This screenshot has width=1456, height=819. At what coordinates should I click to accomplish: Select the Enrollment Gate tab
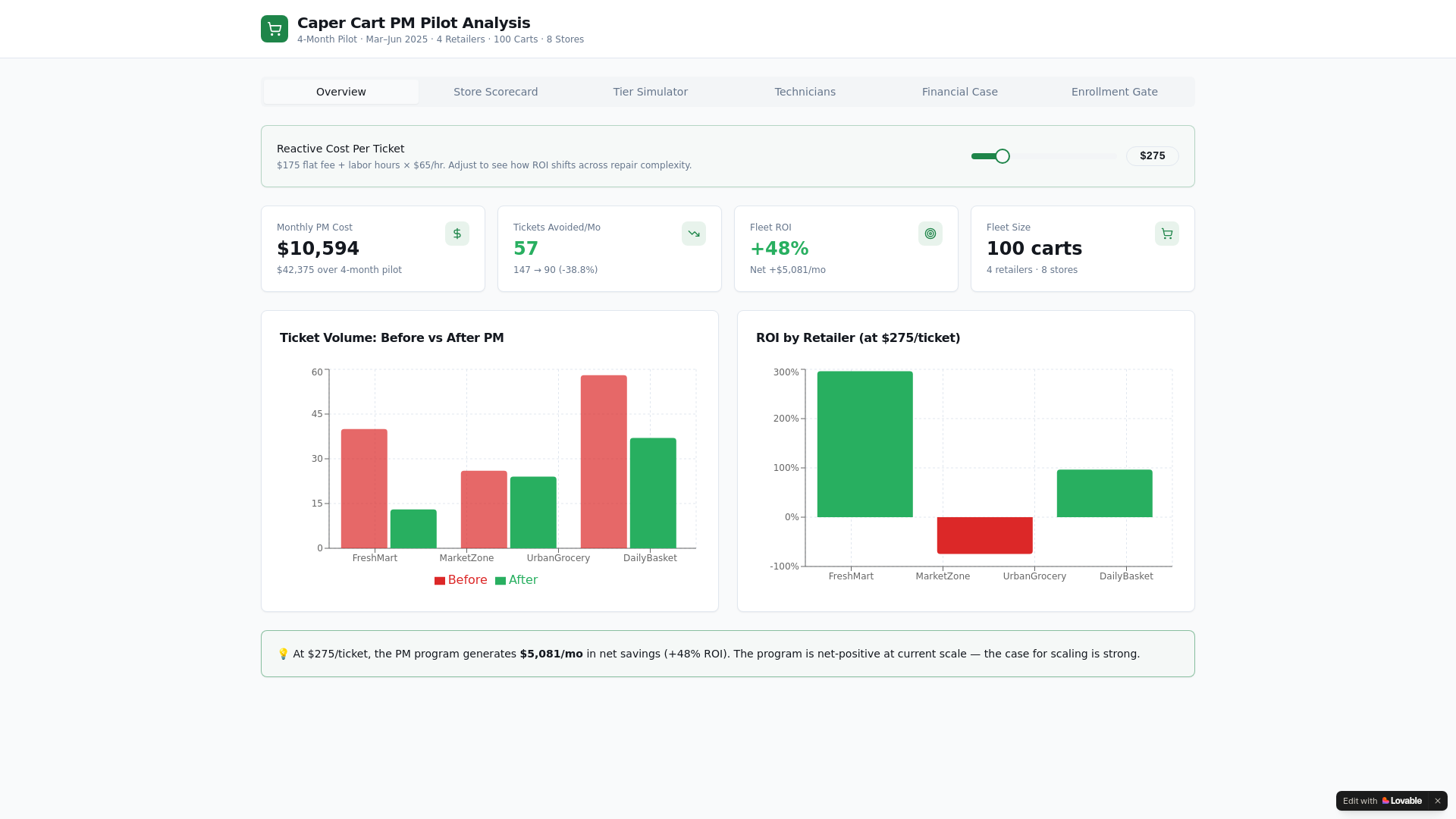[1114, 92]
